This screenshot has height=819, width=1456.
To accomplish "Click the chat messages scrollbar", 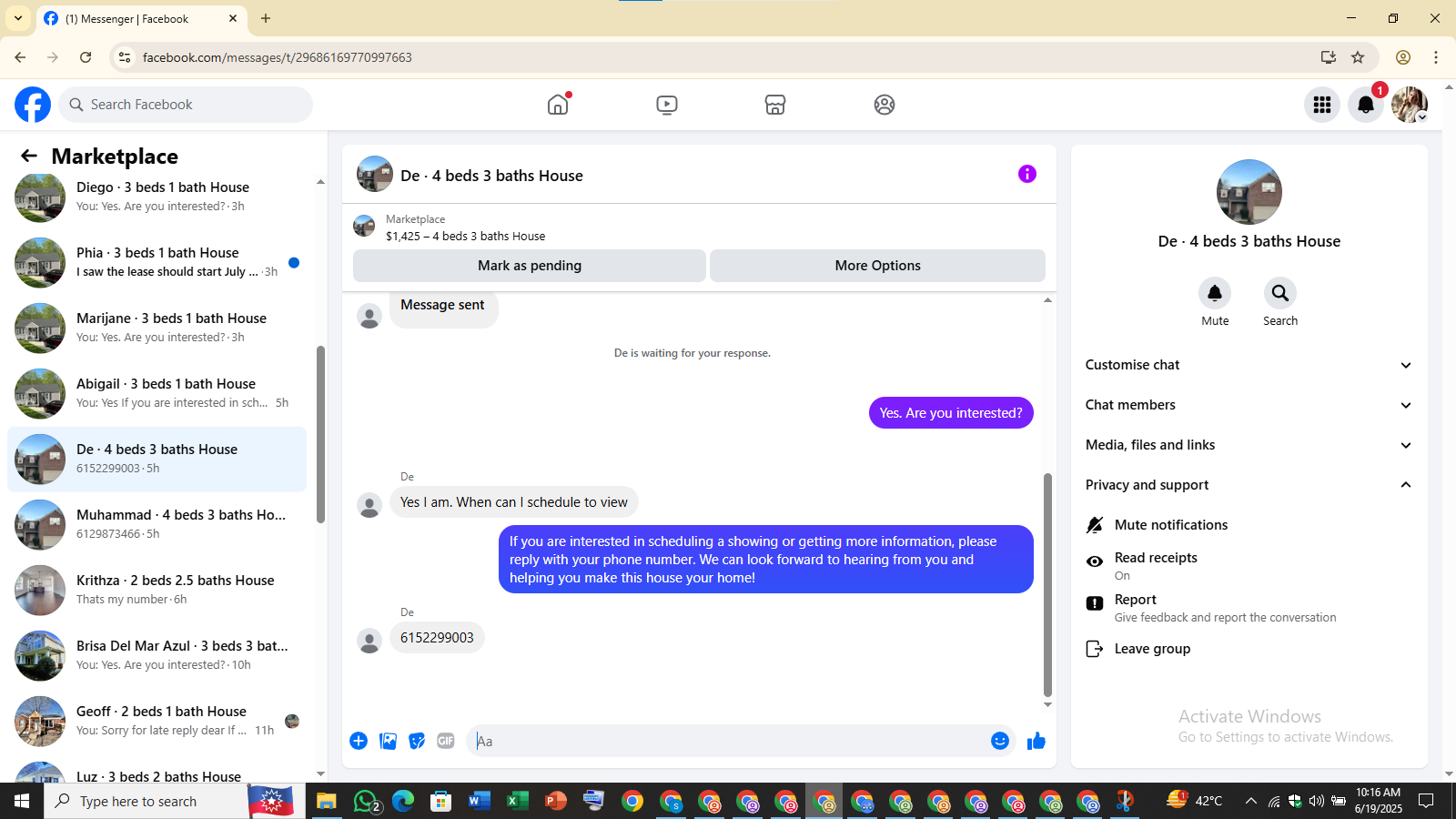I will tap(1047, 584).
